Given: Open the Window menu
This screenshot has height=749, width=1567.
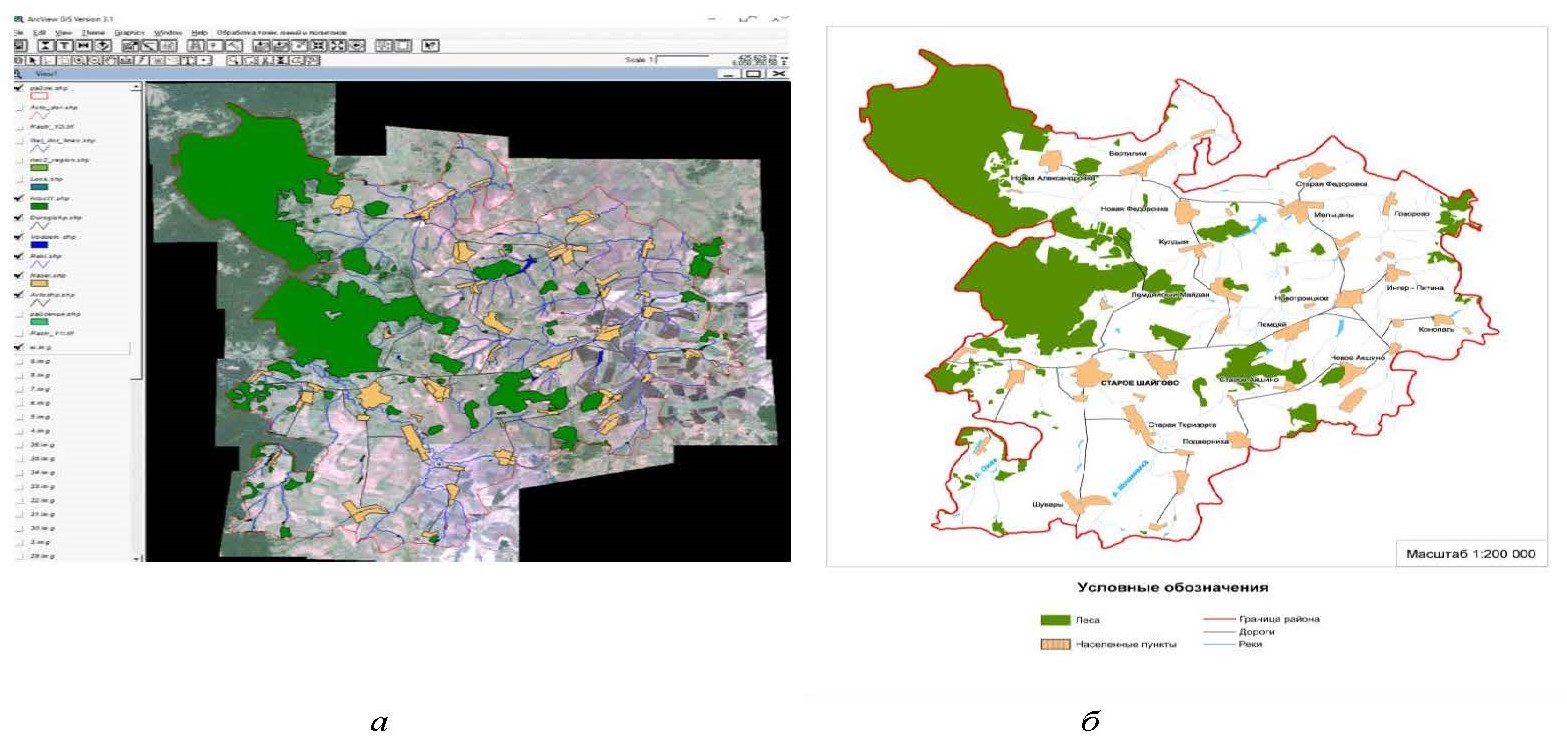Looking at the screenshot, I should pos(167,32).
